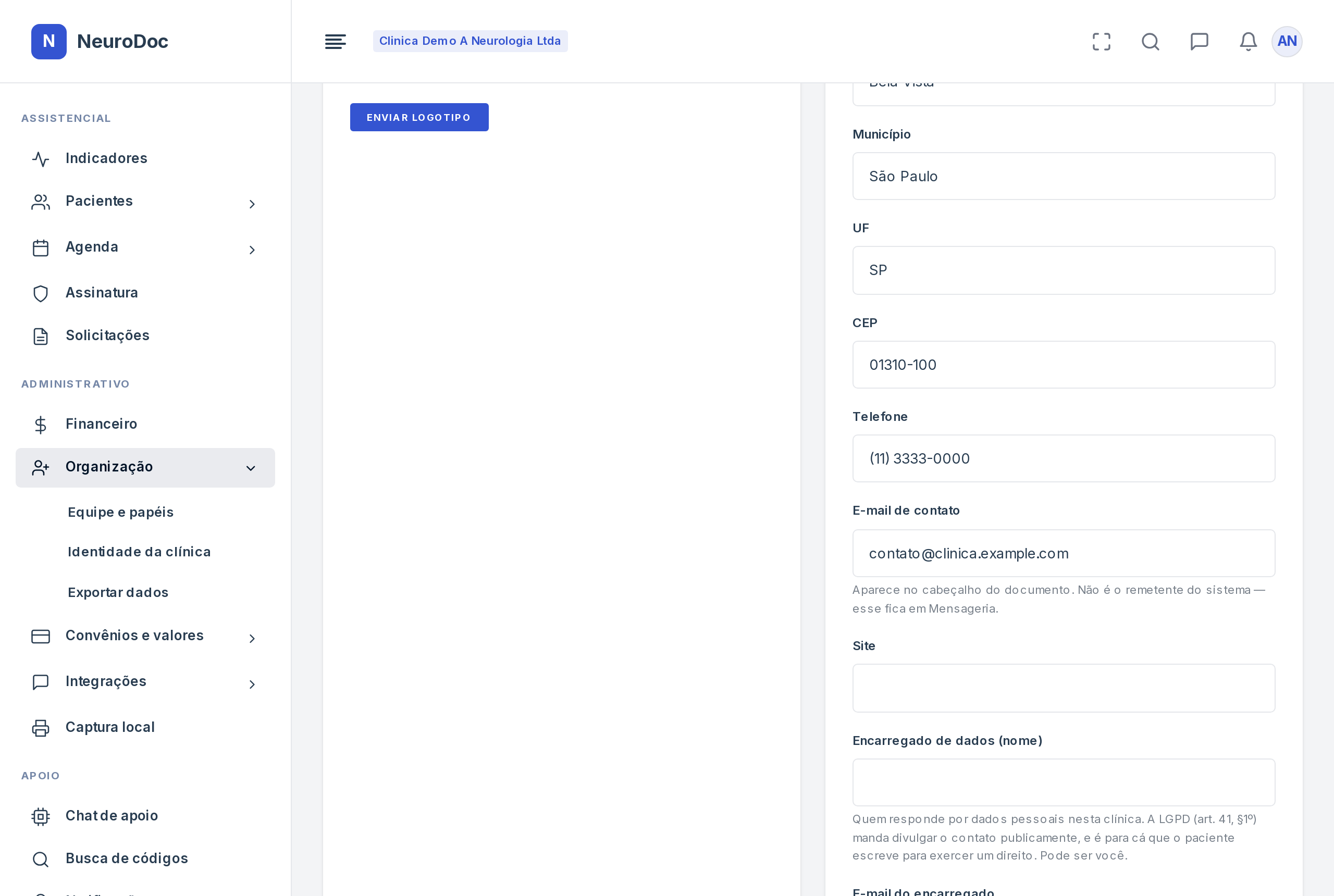1334x896 pixels.
Task: Click the Captura local printer icon
Action: (x=41, y=727)
